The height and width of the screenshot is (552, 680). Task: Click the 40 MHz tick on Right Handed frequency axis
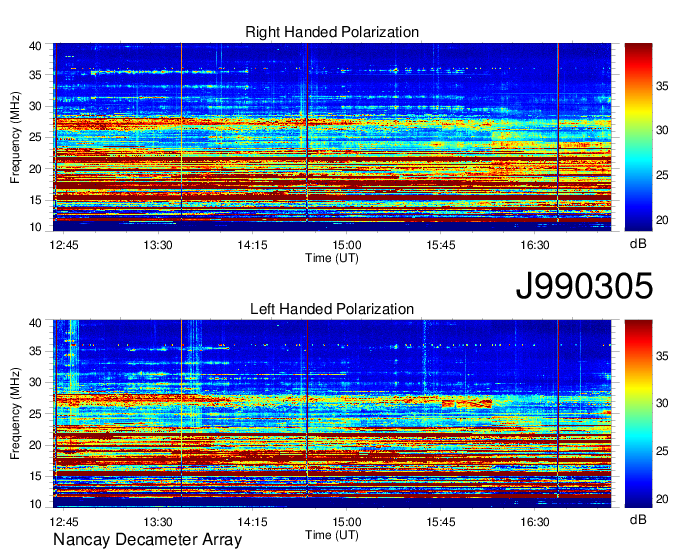tap(35, 46)
